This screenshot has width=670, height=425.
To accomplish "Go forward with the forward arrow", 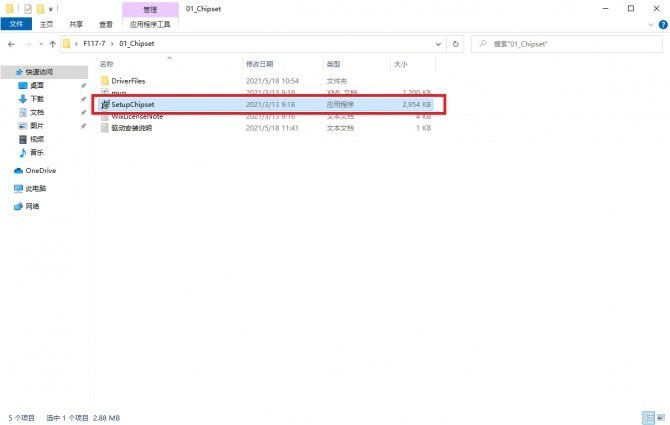I will coord(28,44).
